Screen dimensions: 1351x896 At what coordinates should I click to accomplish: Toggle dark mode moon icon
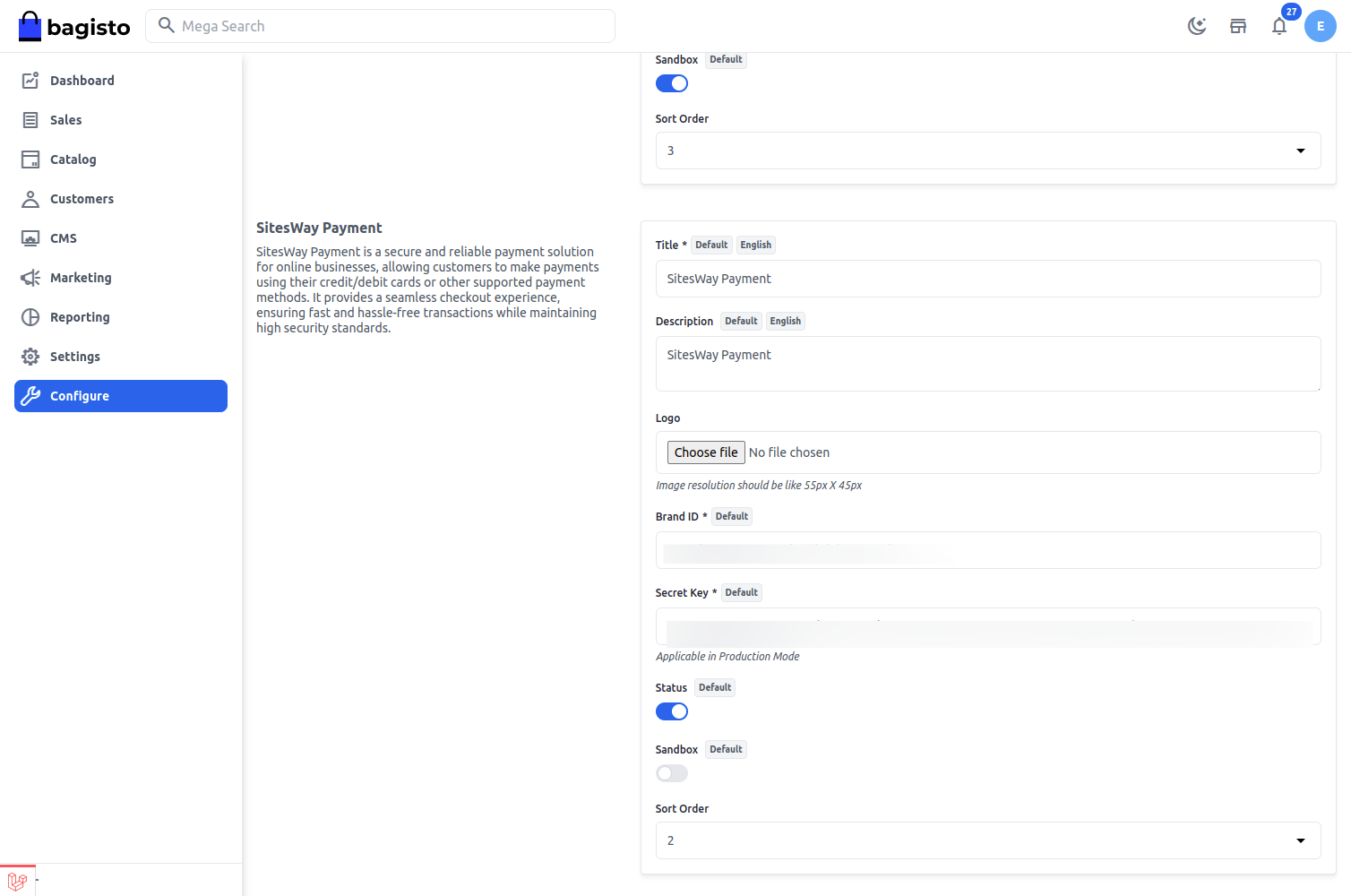click(1197, 26)
